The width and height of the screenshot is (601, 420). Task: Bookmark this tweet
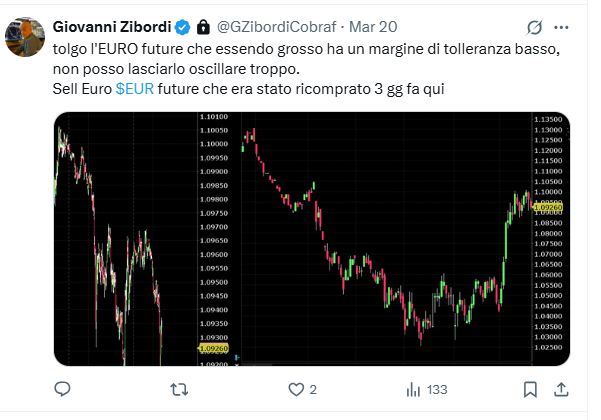click(x=530, y=389)
